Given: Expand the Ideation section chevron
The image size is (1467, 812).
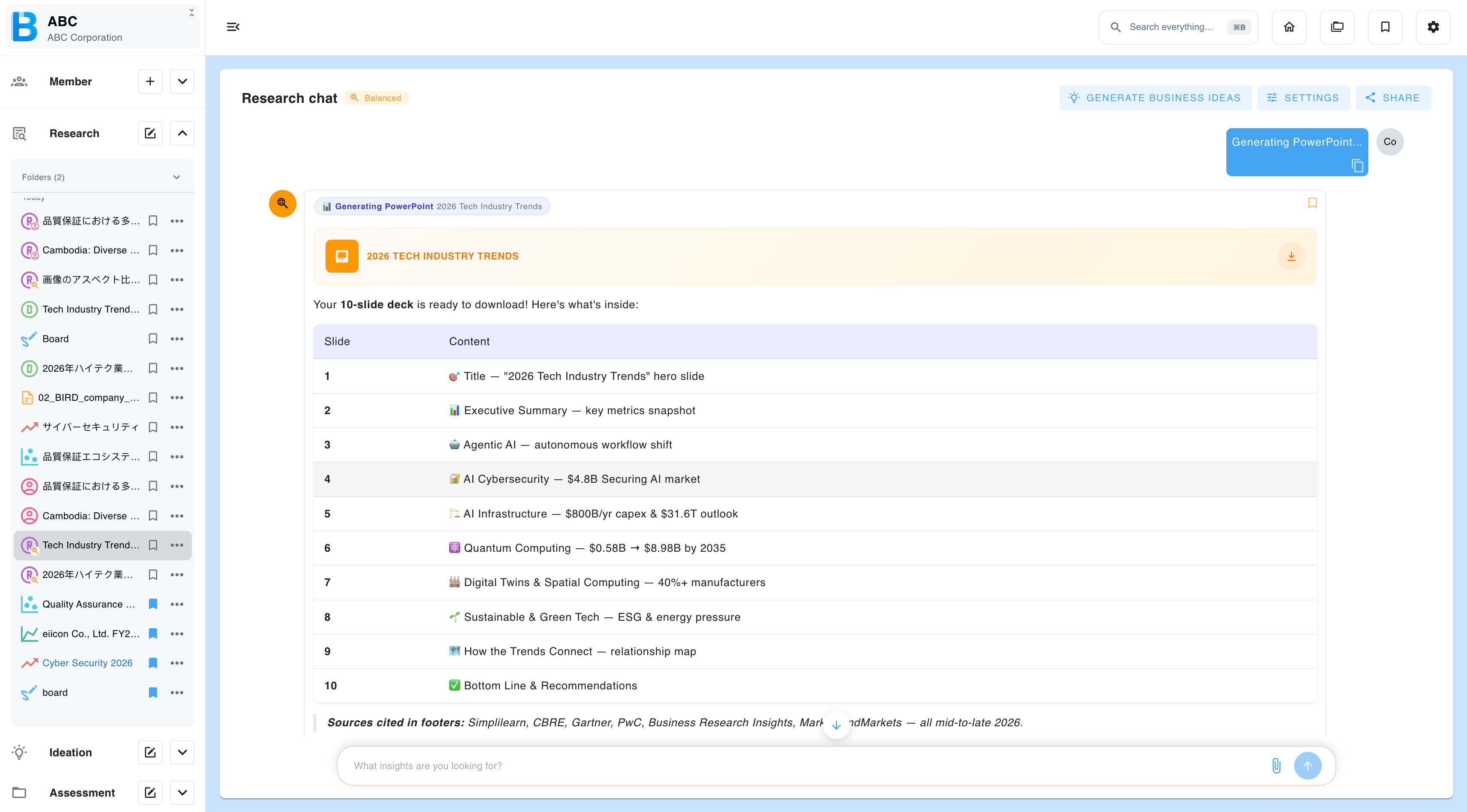Looking at the screenshot, I should (x=182, y=752).
